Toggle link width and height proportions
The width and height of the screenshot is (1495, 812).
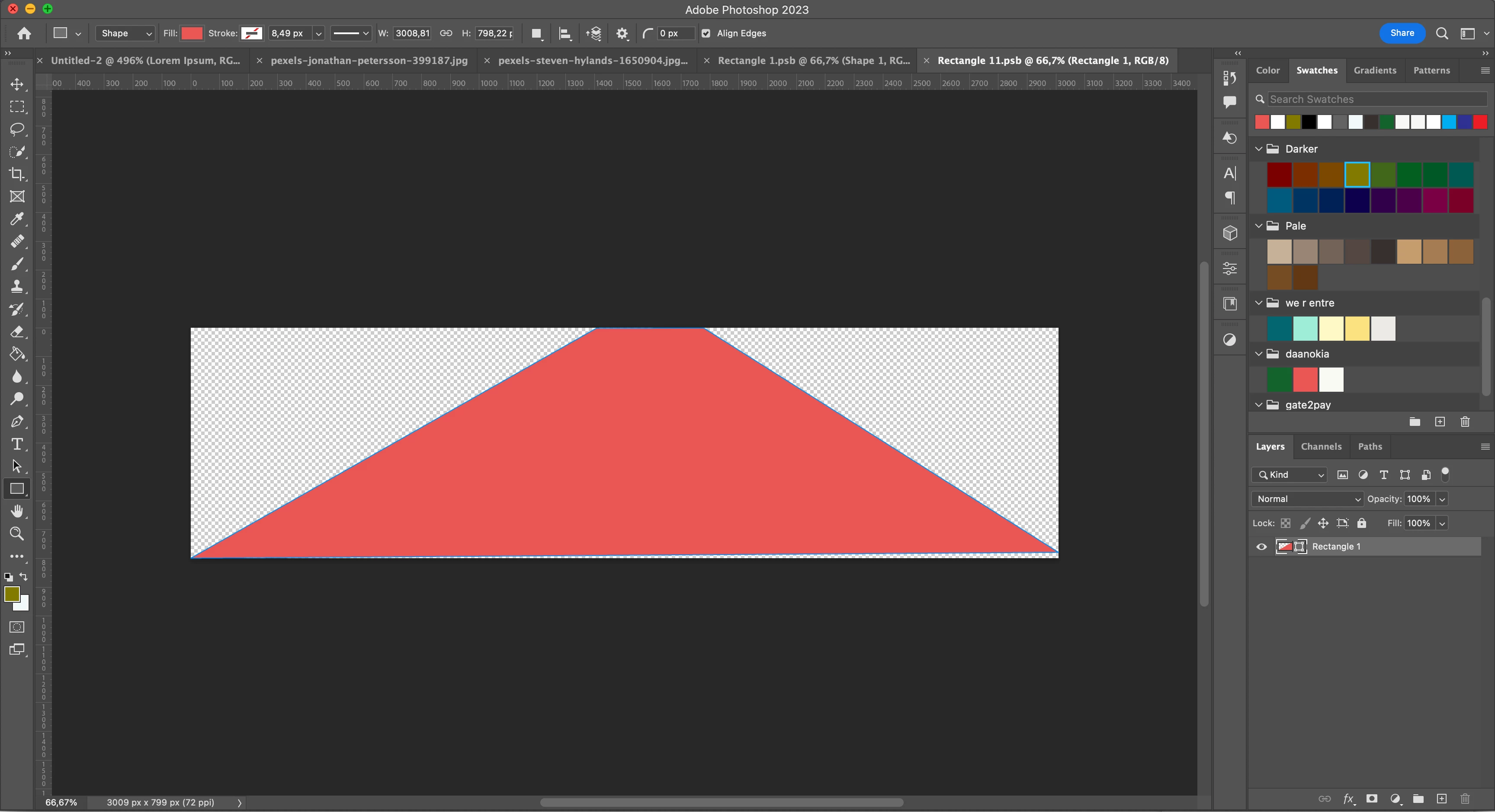point(446,33)
